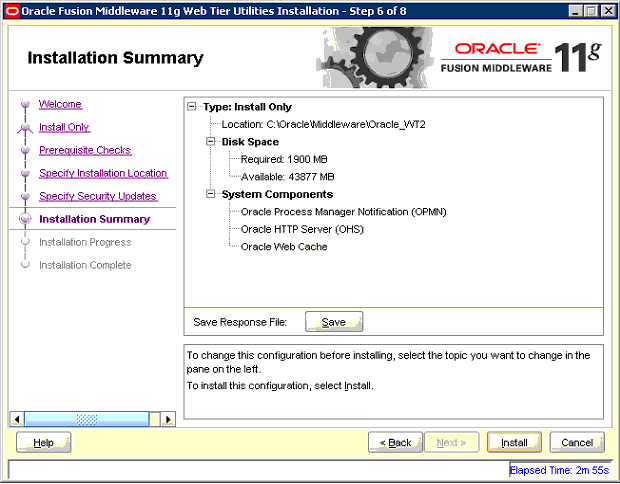Select the Oracle HTTP Server (OHS) row
620x484 pixels.
coord(302,229)
